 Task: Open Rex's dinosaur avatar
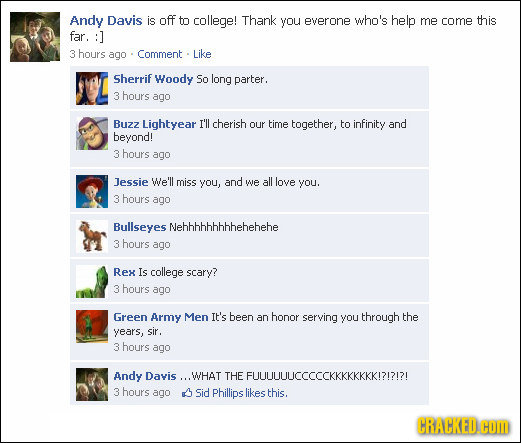92,281
